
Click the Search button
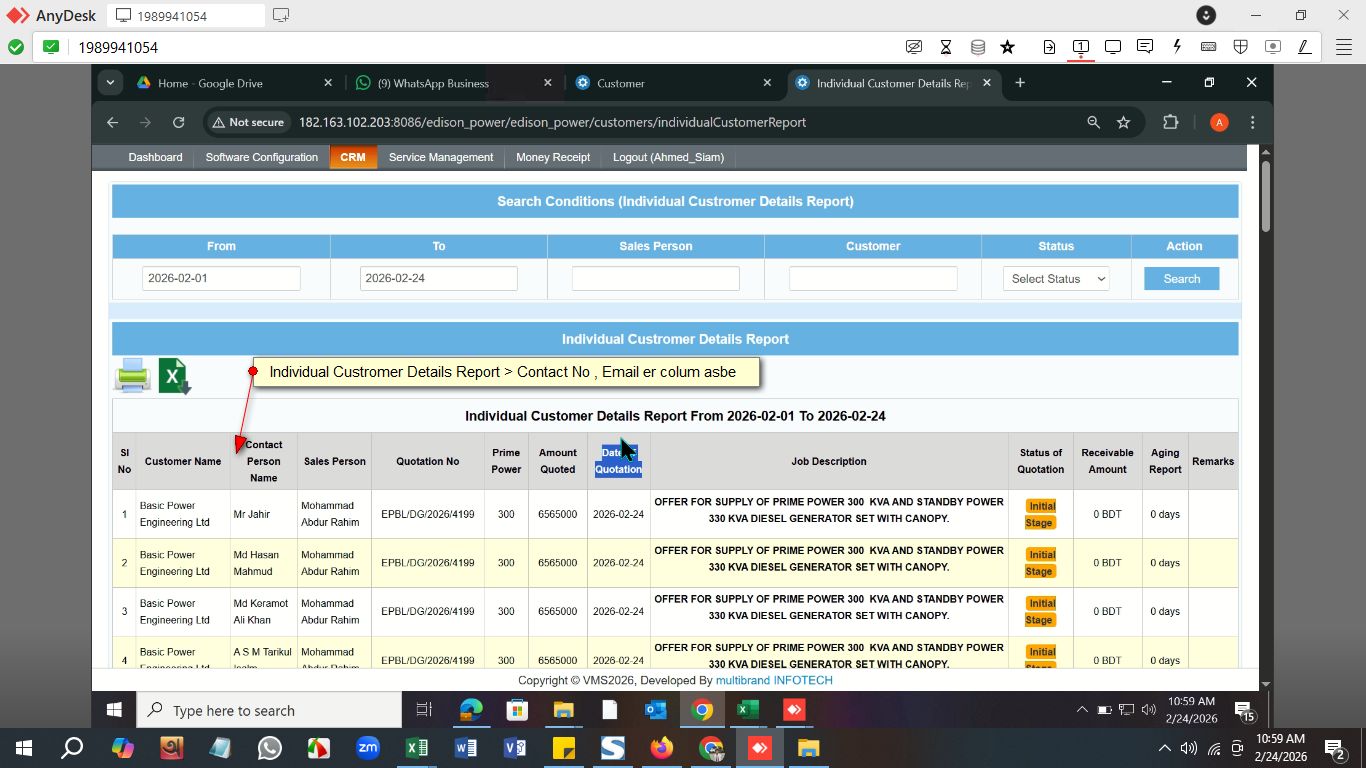click(x=1181, y=279)
